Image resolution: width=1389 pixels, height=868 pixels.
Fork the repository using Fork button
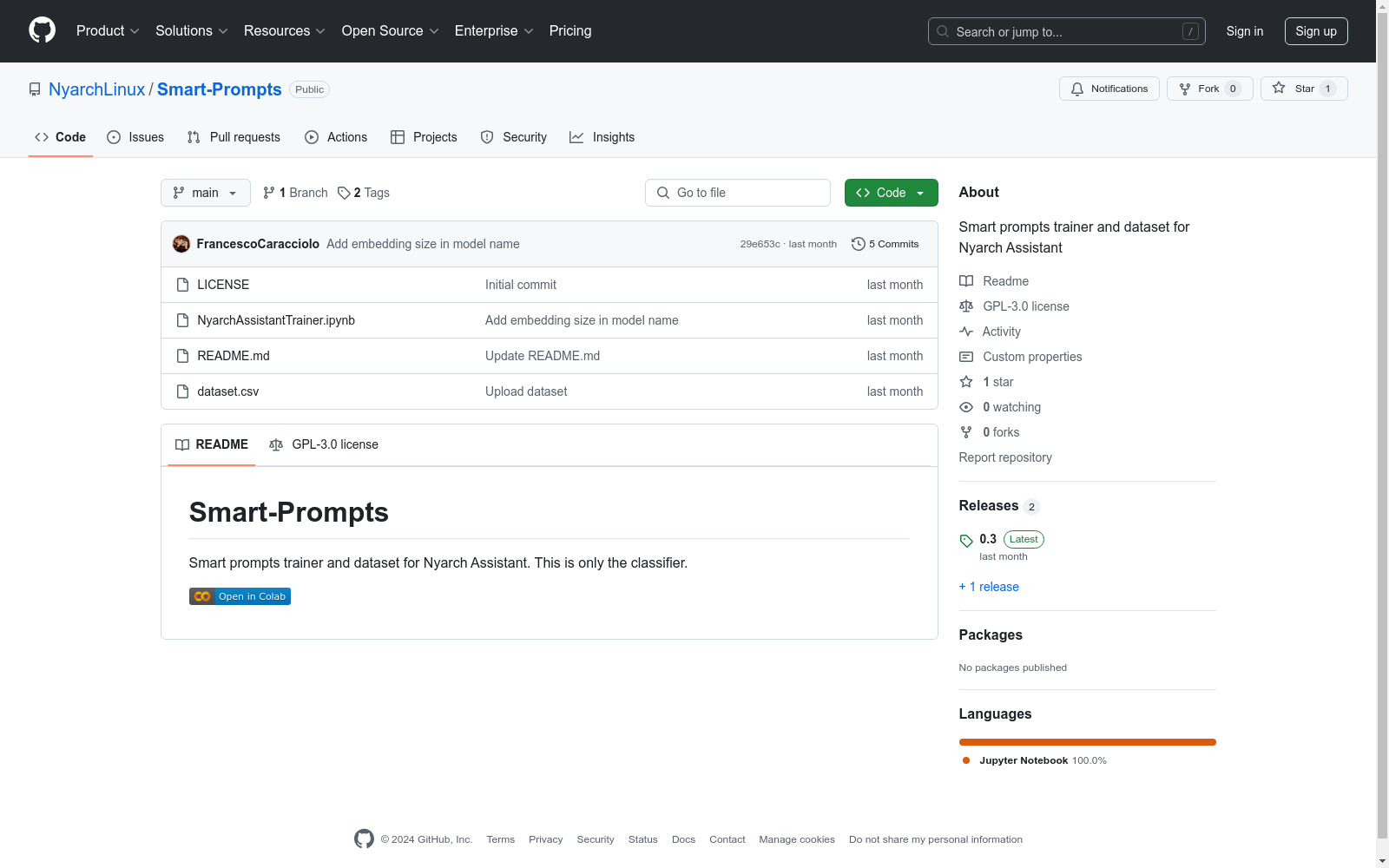click(1210, 89)
